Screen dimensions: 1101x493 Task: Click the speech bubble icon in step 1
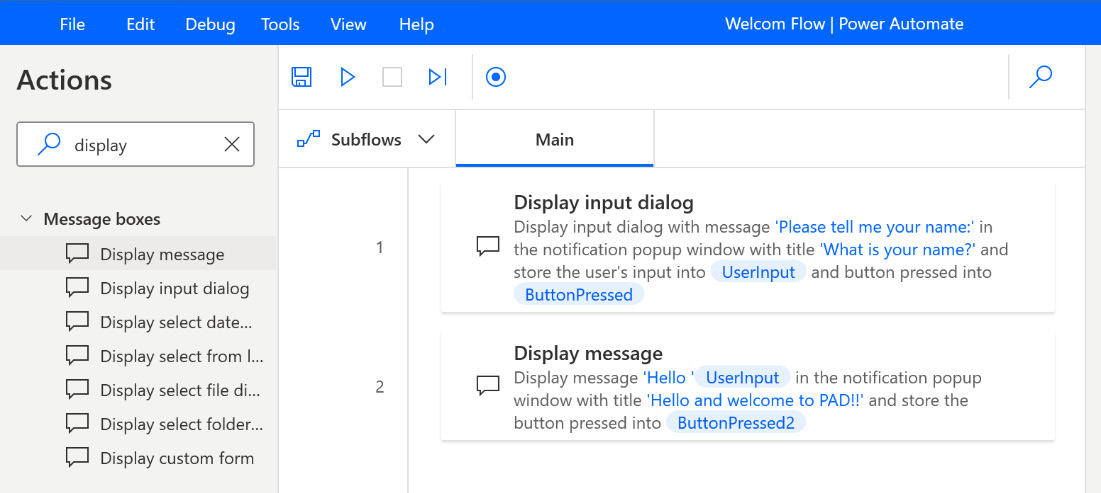pos(488,246)
